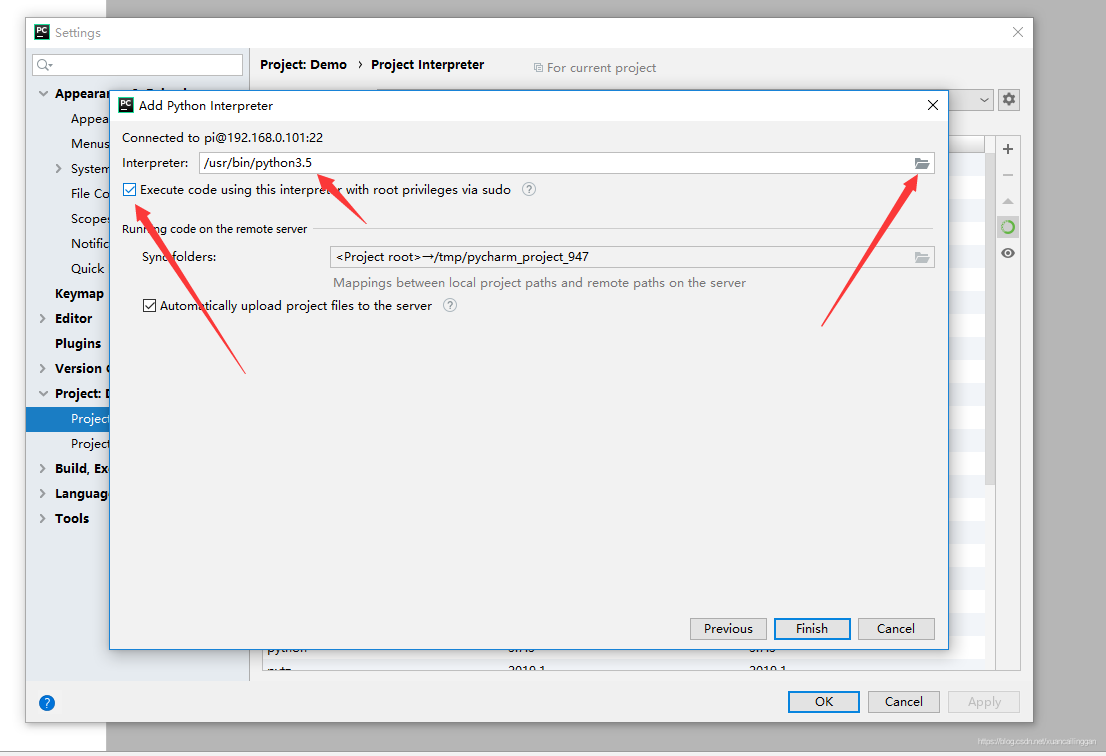The height and width of the screenshot is (756, 1106).
Task: Open the interpreter gear settings icon
Action: (x=1009, y=99)
